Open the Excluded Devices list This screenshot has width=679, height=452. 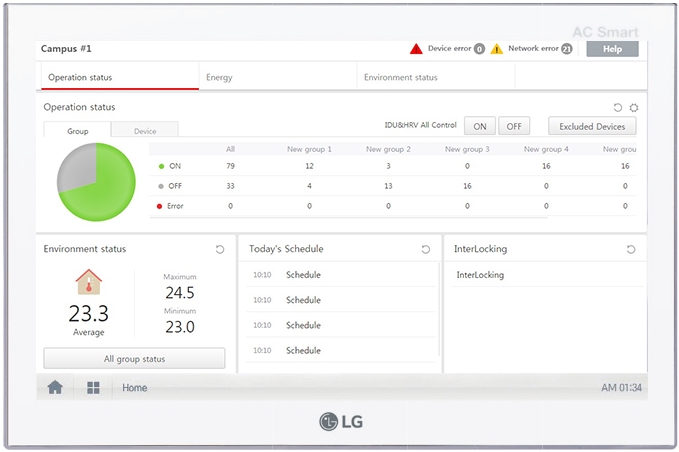pyautogui.click(x=592, y=126)
